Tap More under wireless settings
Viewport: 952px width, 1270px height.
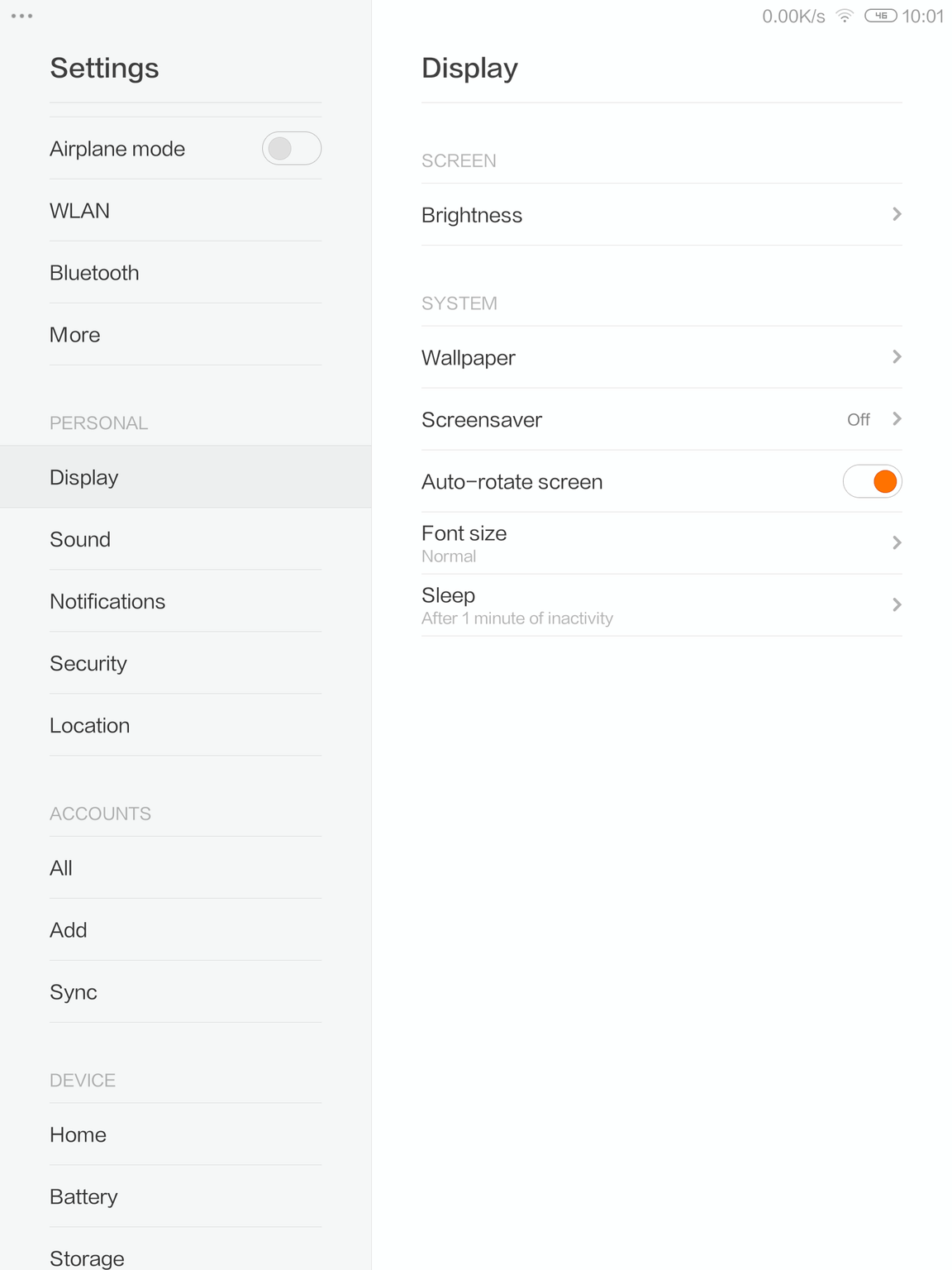coord(75,335)
